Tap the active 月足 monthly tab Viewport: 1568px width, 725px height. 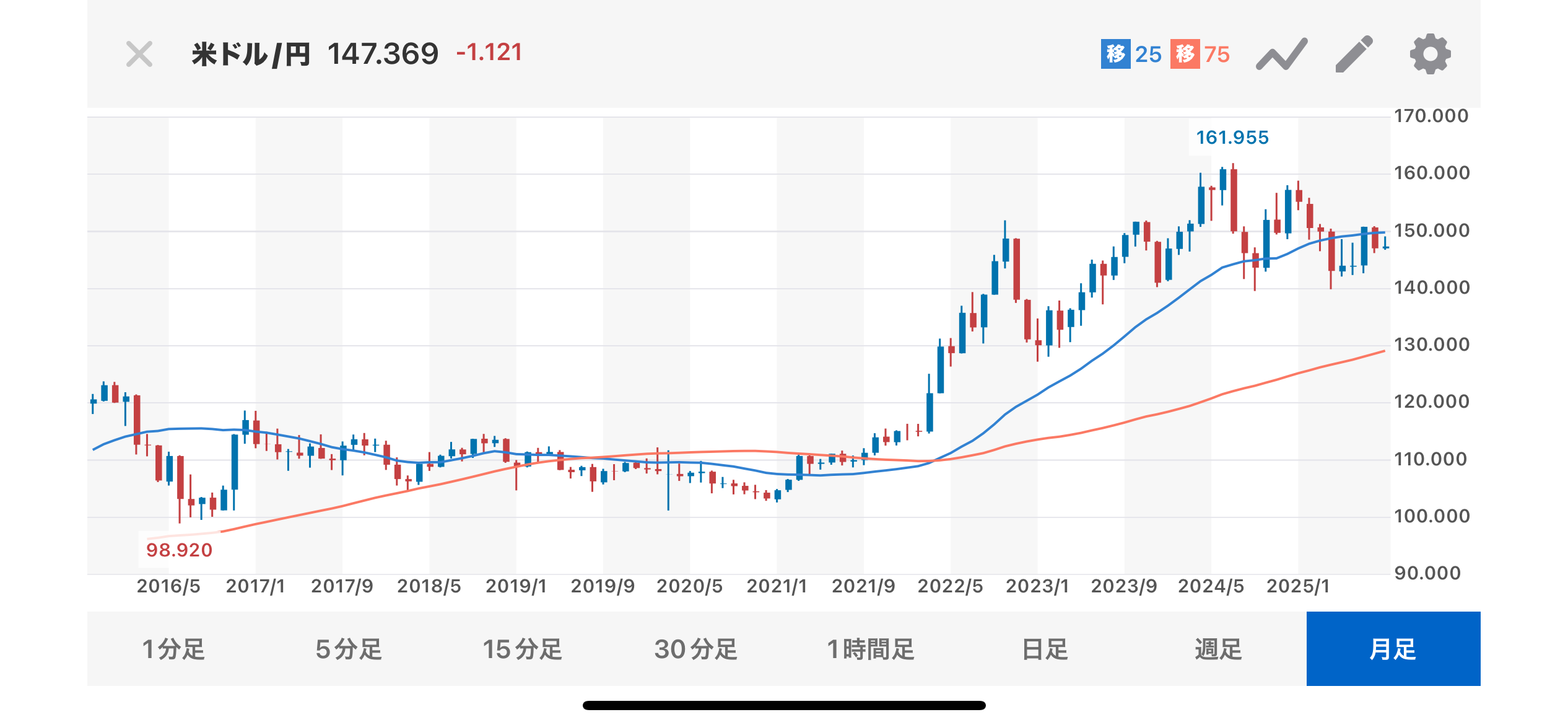[1393, 649]
